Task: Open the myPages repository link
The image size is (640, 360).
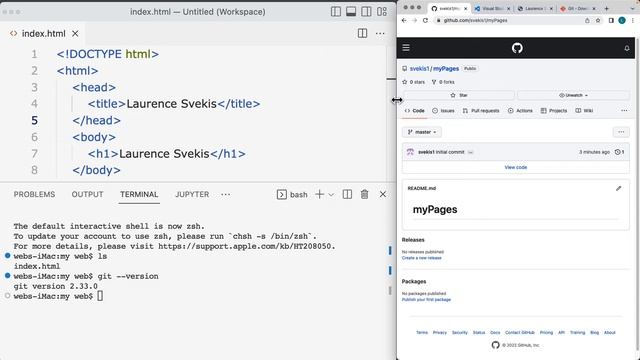Action: [446, 69]
